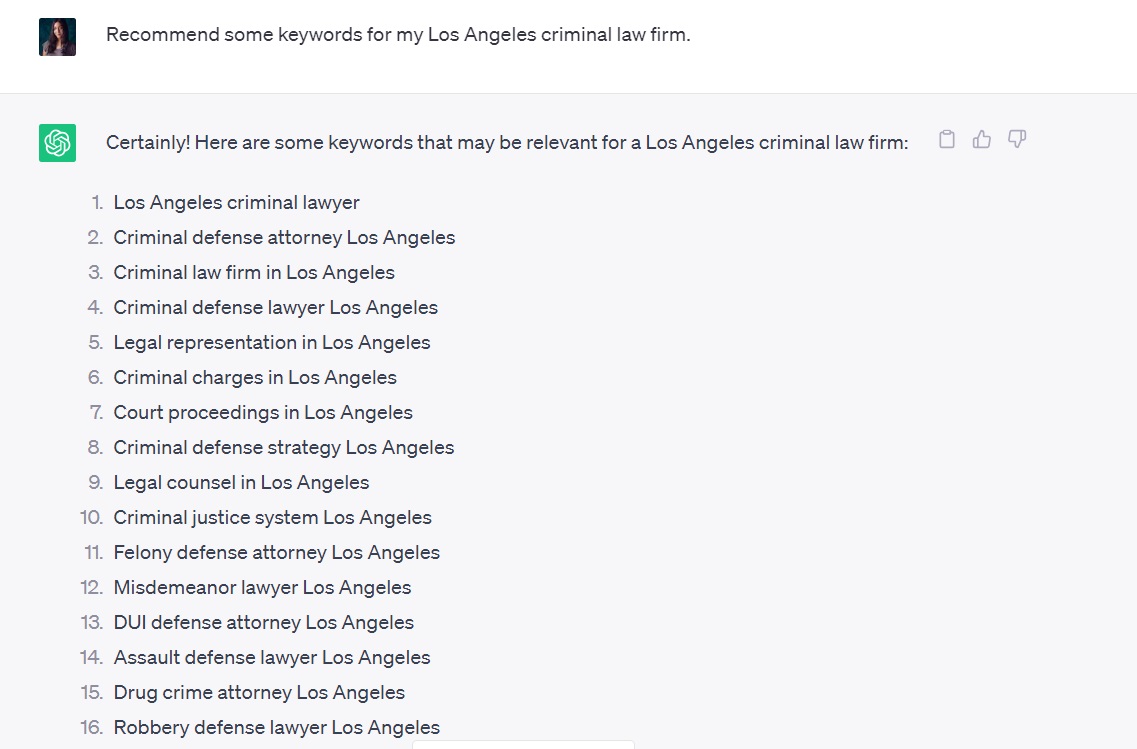Click "Los Angeles criminal lawyer" list item
The width and height of the screenshot is (1137, 749).
tap(236, 203)
